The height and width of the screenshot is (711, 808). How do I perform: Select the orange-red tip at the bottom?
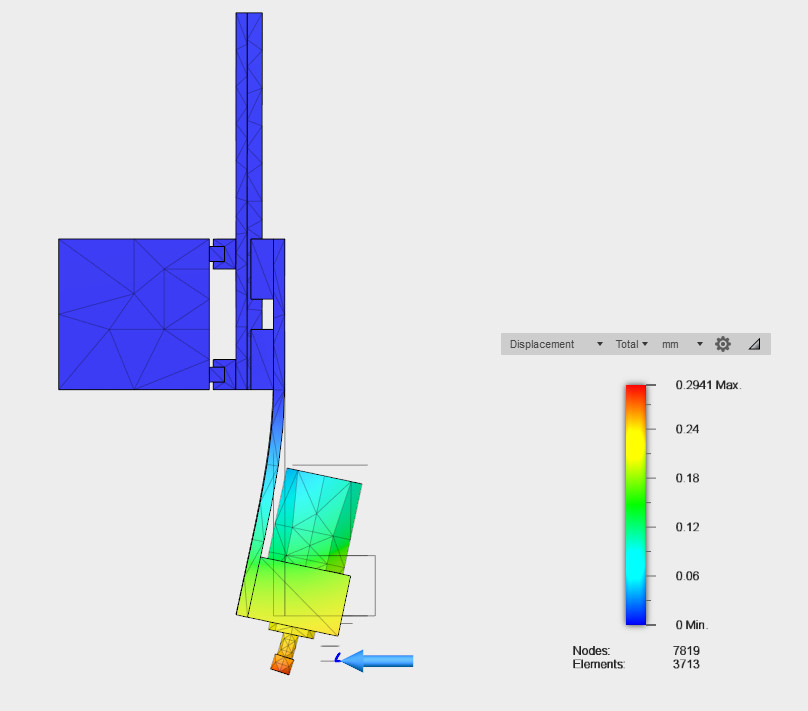[282, 664]
